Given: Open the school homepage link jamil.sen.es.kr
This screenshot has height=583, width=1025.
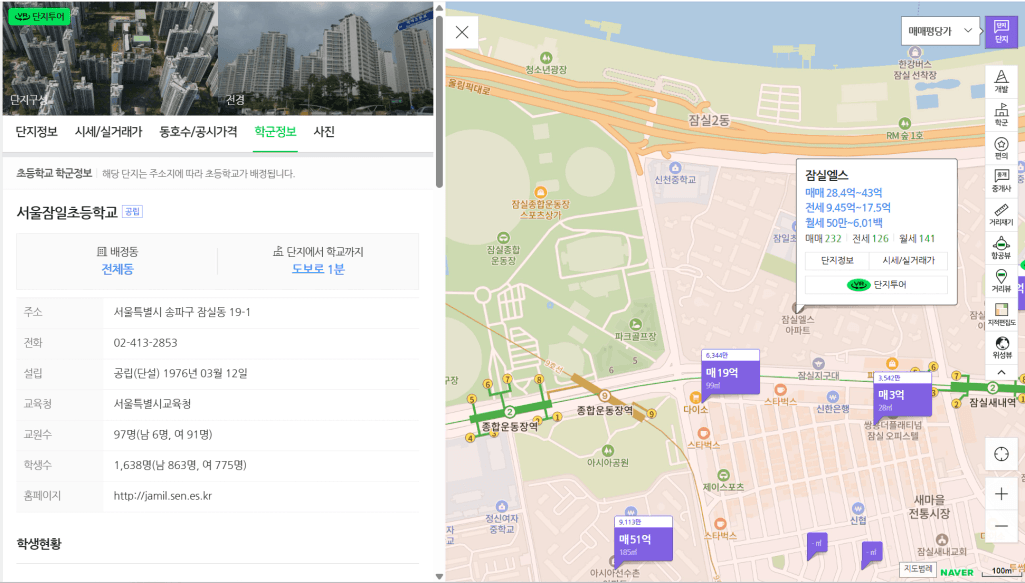Looking at the screenshot, I should tap(163, 495).
